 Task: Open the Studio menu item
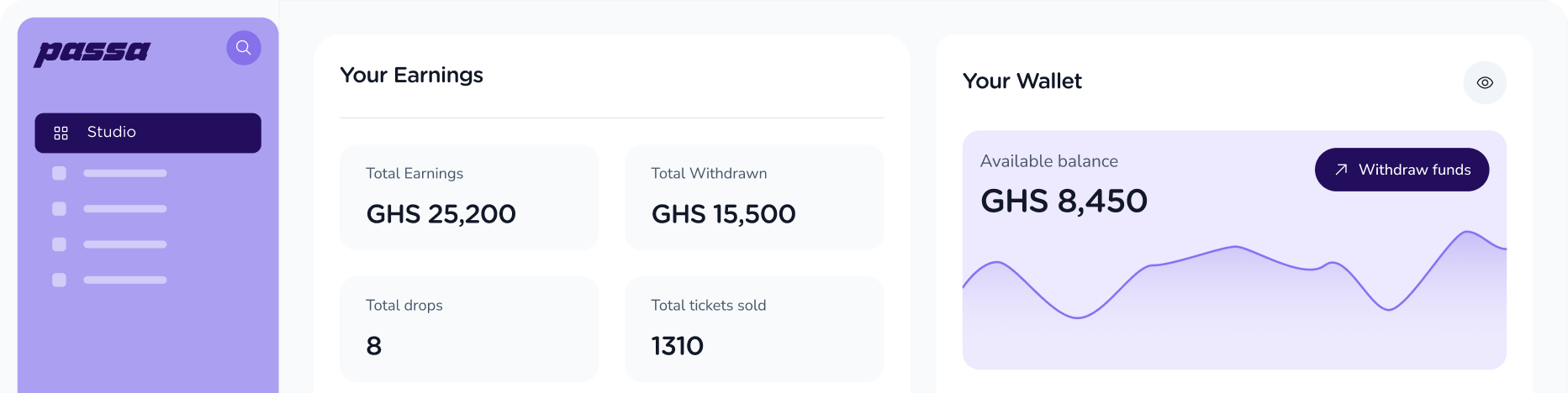pos(148,133)
